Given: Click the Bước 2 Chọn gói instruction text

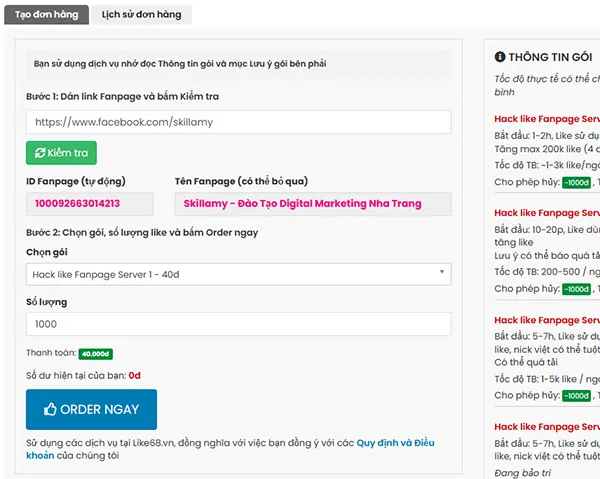Looking at the screenshot, I should click(x=142, y=233).
